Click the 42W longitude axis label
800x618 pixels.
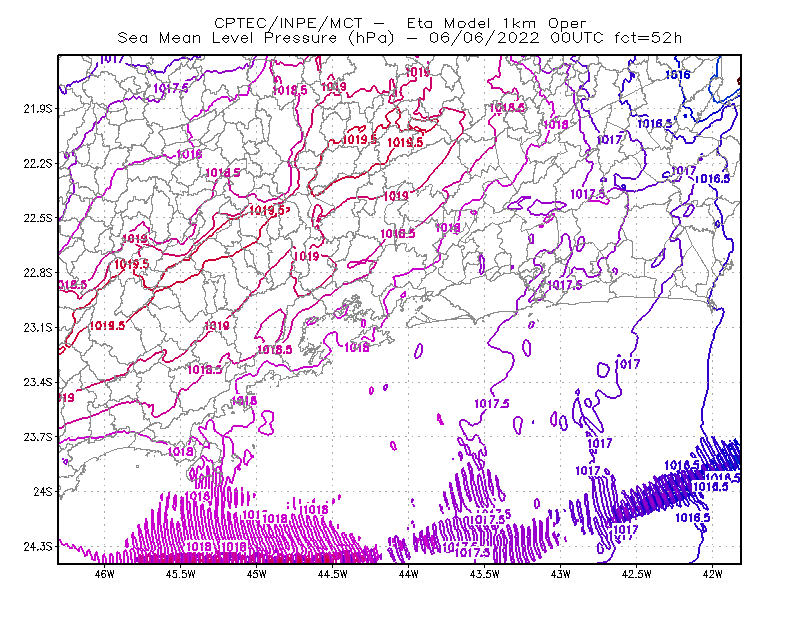tap(712, 574)
